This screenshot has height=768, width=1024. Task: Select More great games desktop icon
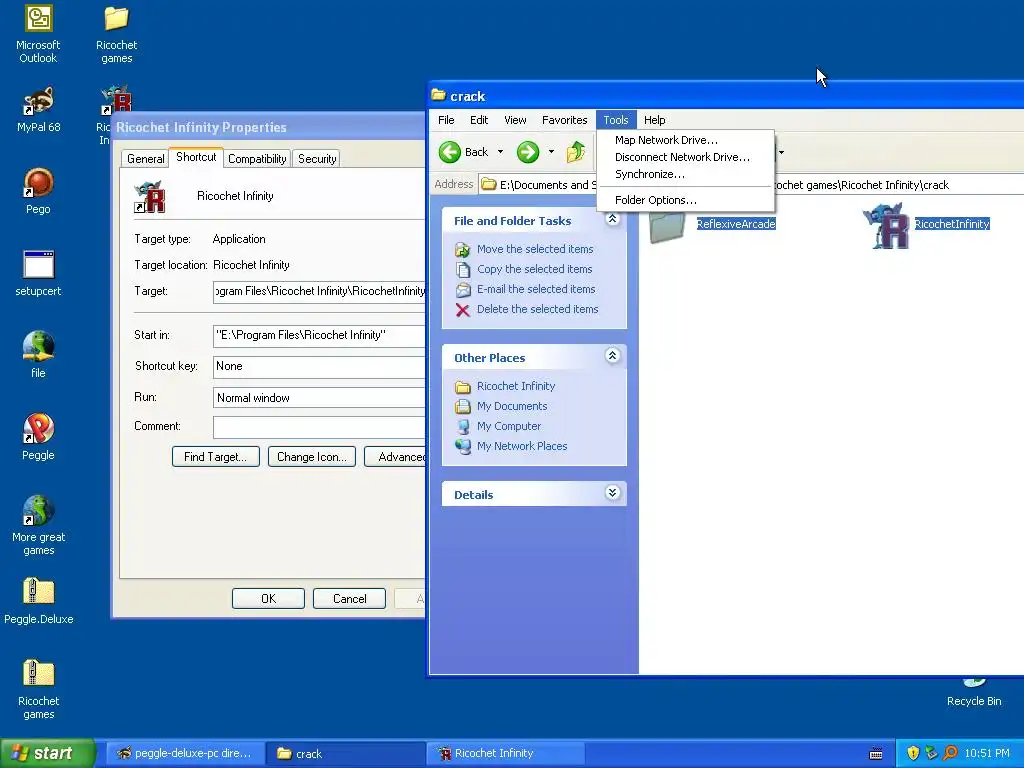coord(38,526)
